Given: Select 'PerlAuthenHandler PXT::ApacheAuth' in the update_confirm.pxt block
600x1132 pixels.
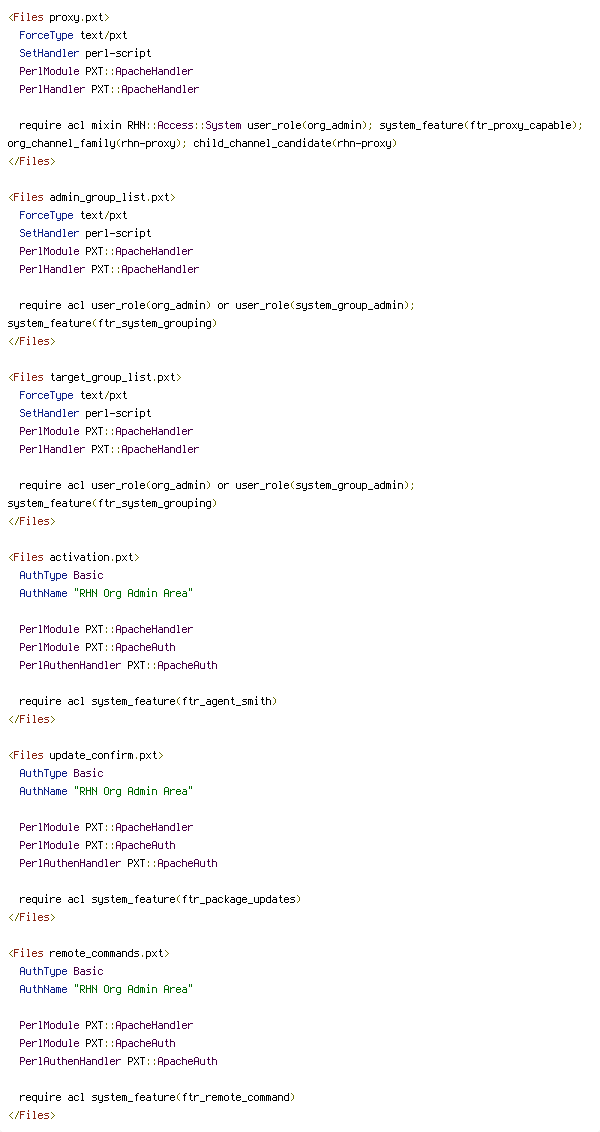Looking at the screenshot, I should click(x=118, y=863).
